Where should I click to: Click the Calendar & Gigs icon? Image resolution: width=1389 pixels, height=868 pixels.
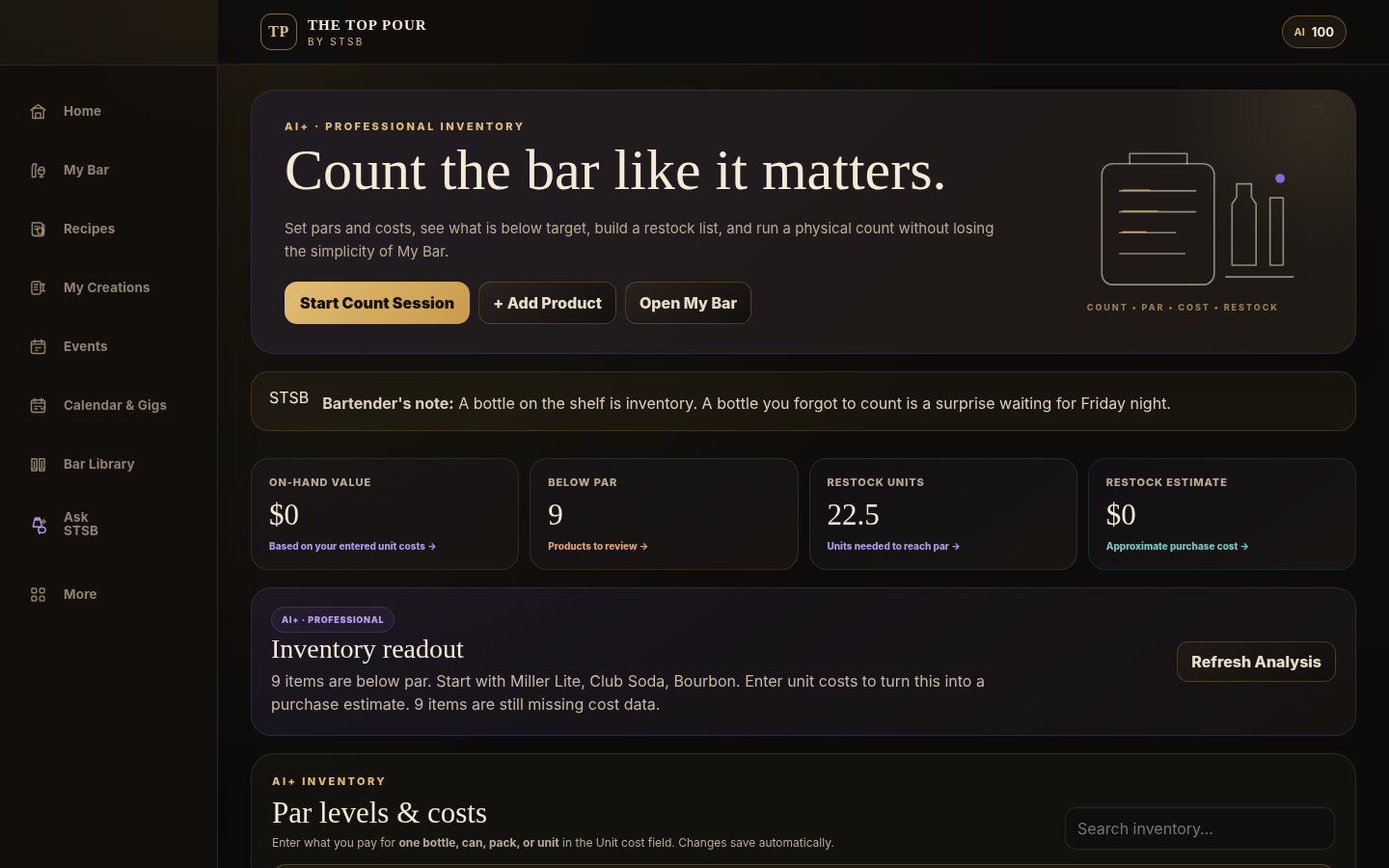tap(38, 406)
